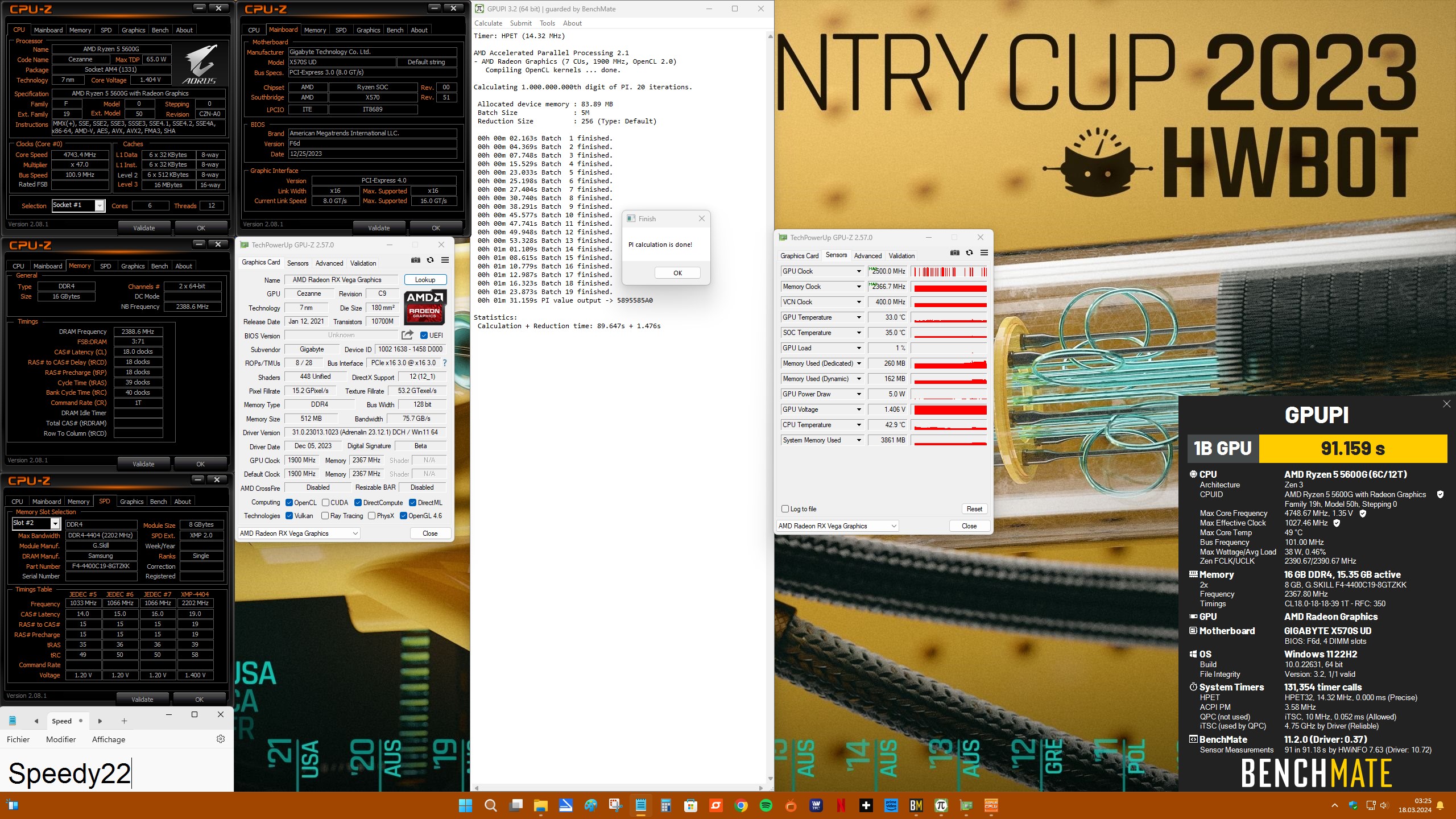
Task: Click the AMD Radeon Graphics logo in GPU-Z
Action: coord(425,307)
